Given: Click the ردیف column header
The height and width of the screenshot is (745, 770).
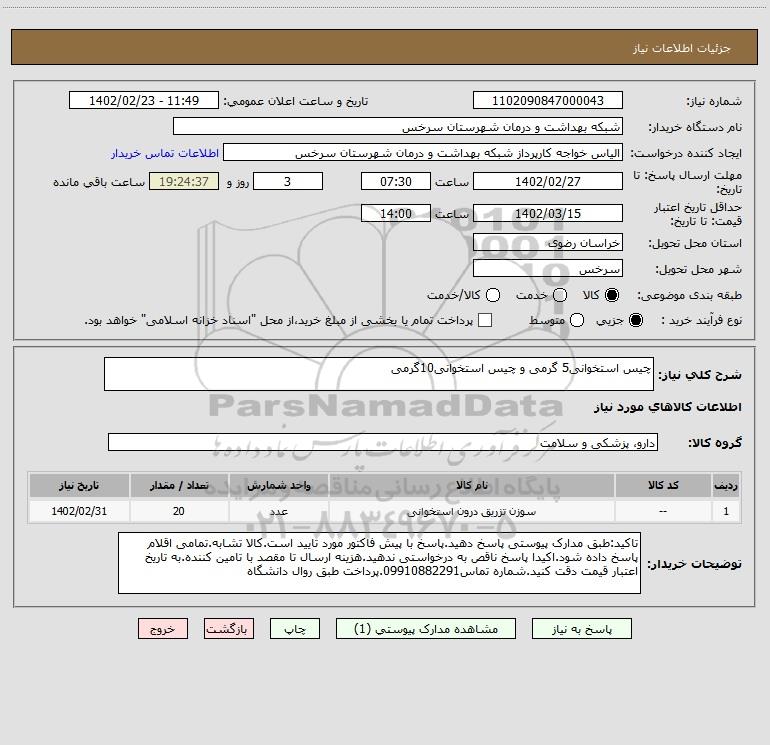Looking at the screenshot, I should tap(726, 485).
